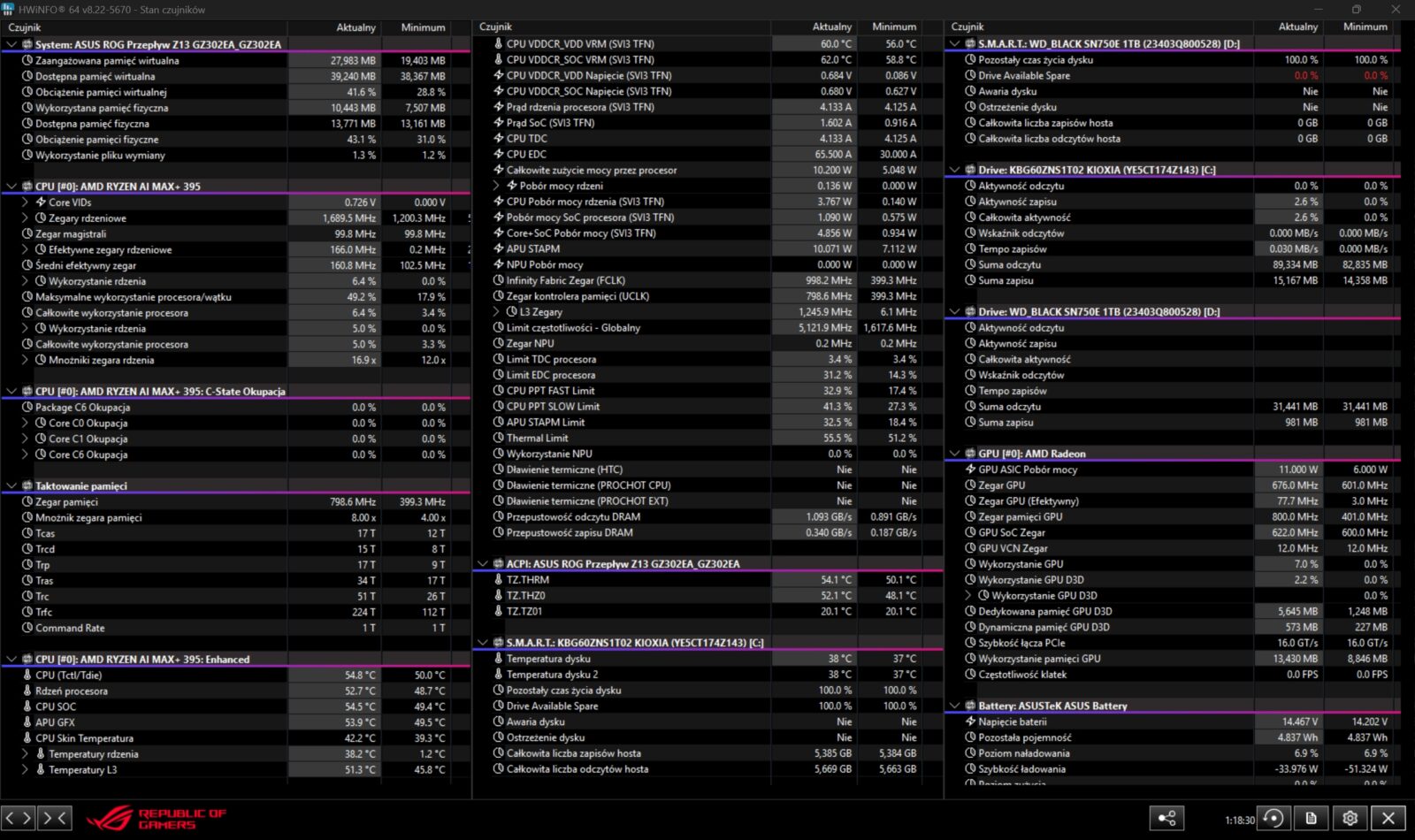
Task: Click the logging report file icon
Action: point(1312,818)
